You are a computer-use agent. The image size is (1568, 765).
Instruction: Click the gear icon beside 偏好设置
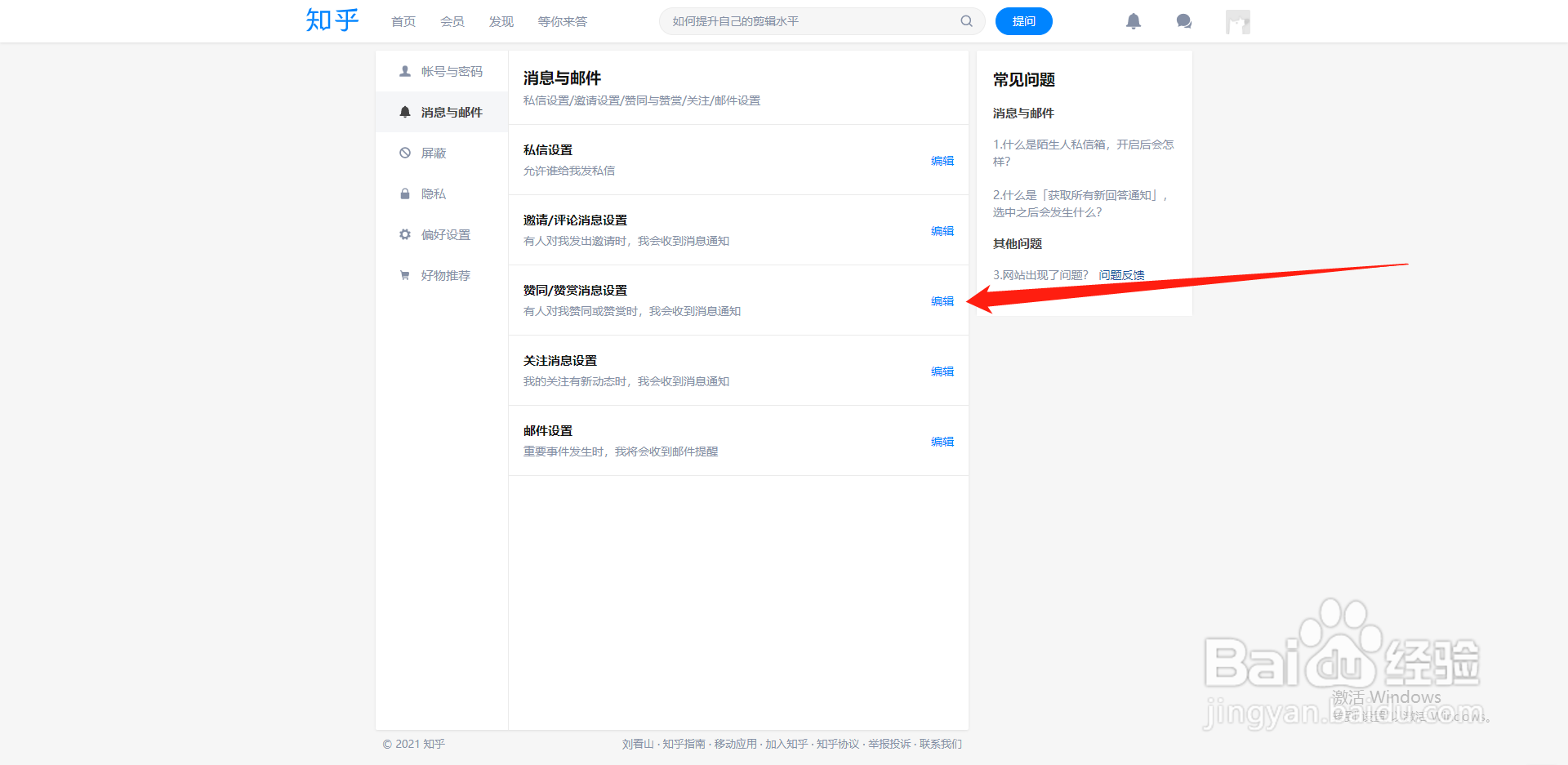point(404,234)
